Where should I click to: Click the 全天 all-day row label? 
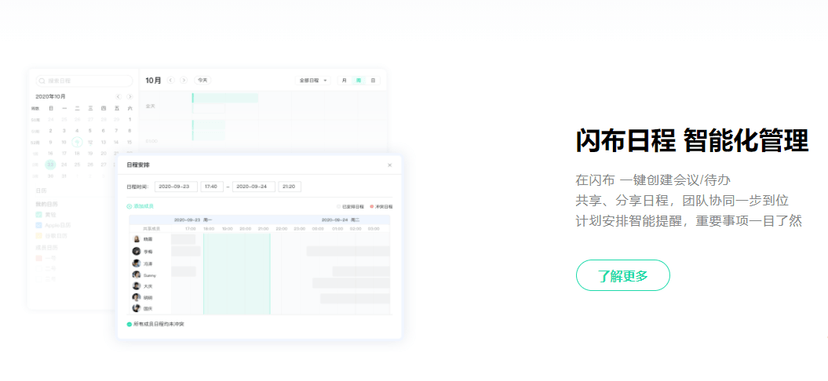pos(150,106)
